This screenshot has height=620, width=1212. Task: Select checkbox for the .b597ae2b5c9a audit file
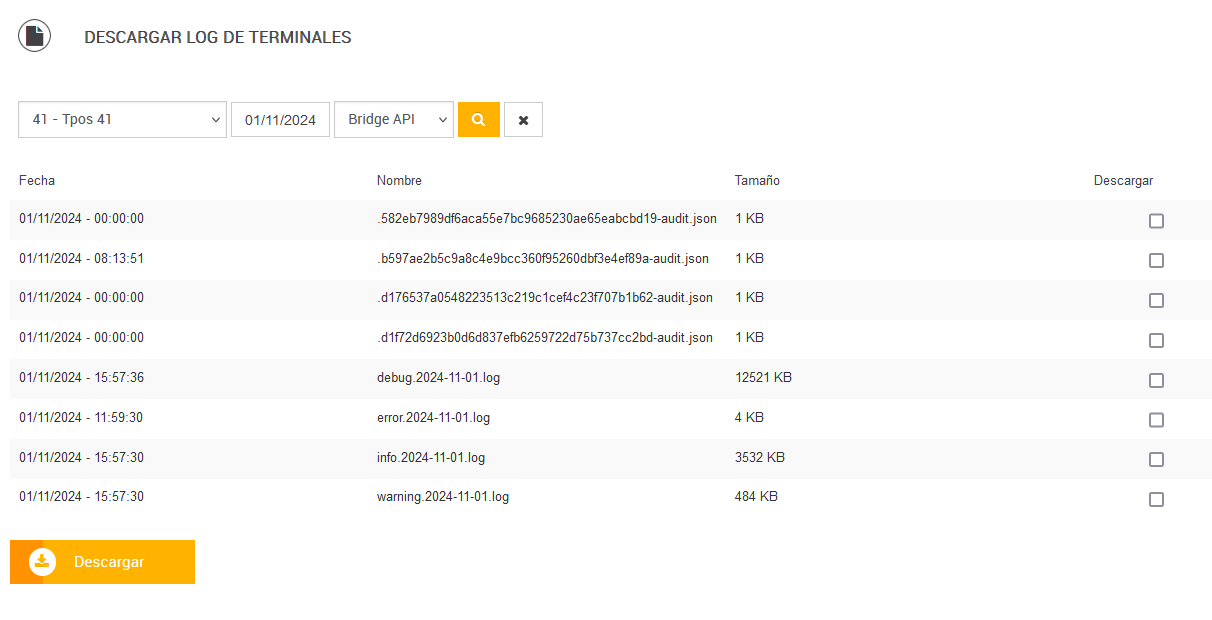(x=1156, y=261)
